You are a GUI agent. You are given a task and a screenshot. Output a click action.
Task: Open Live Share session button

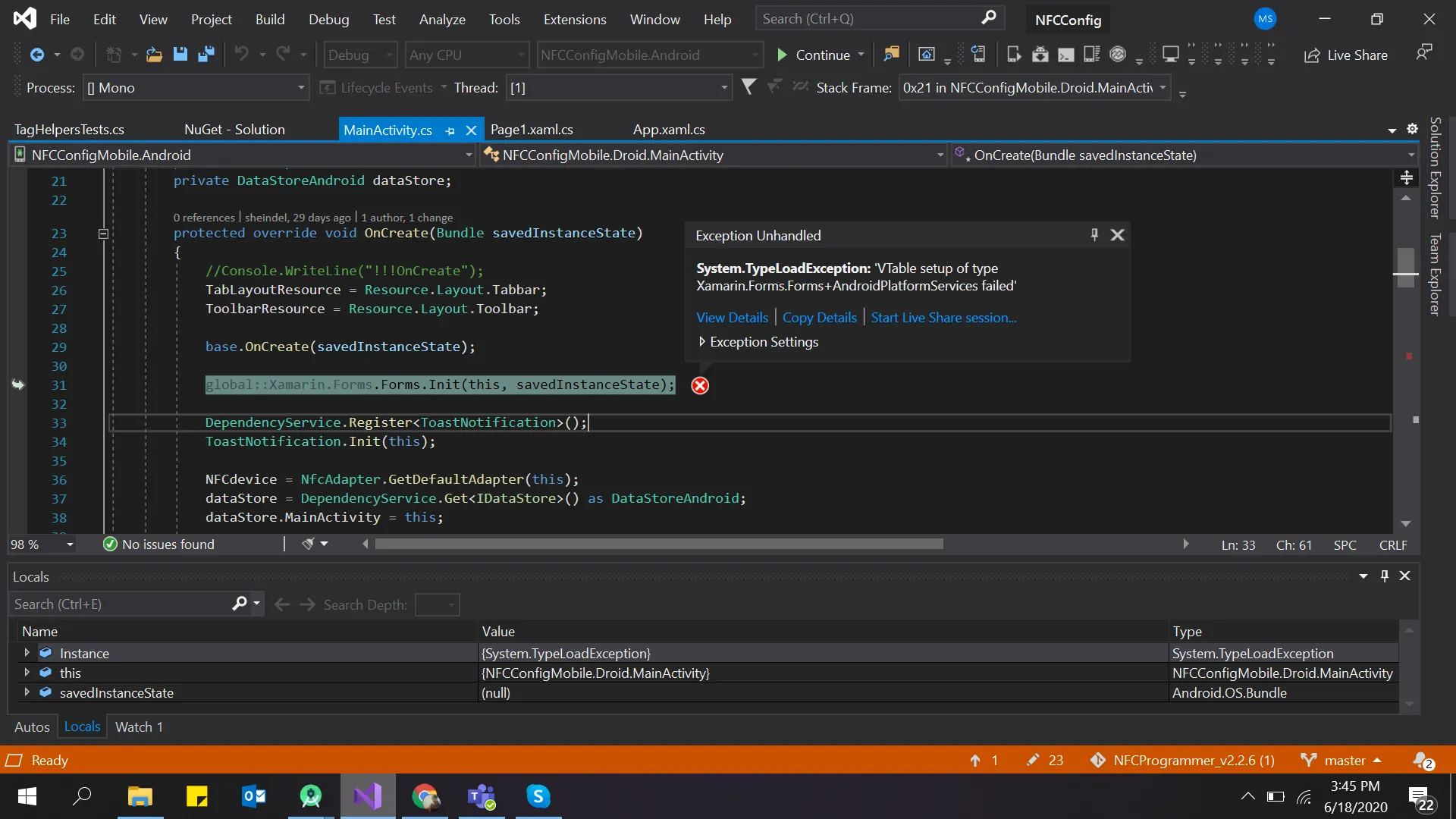[1345, 55]
